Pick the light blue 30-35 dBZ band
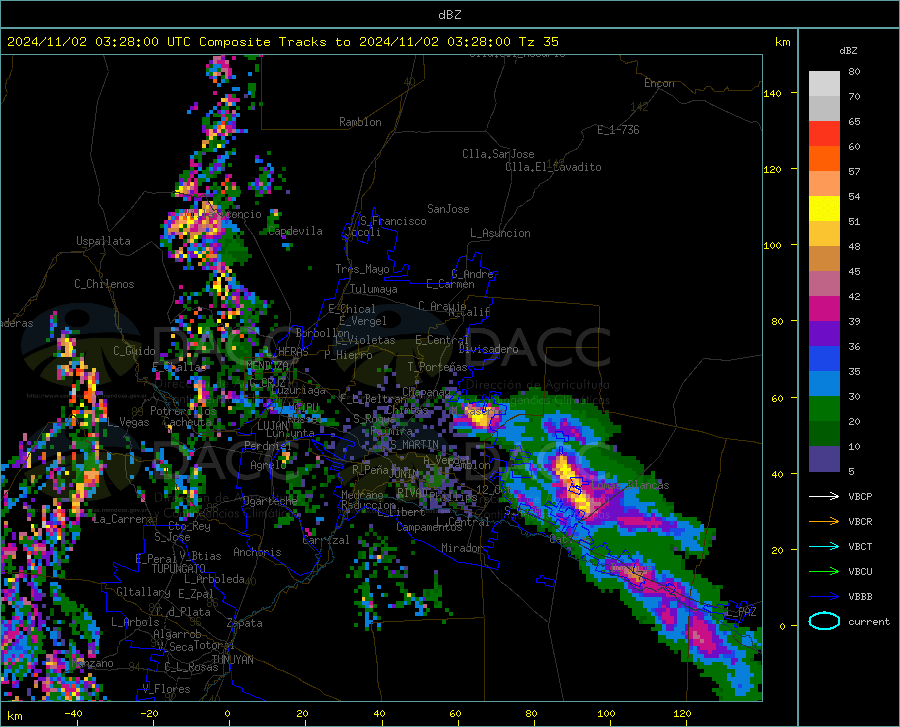Viewport: 900px width, 727px height. 824,384
